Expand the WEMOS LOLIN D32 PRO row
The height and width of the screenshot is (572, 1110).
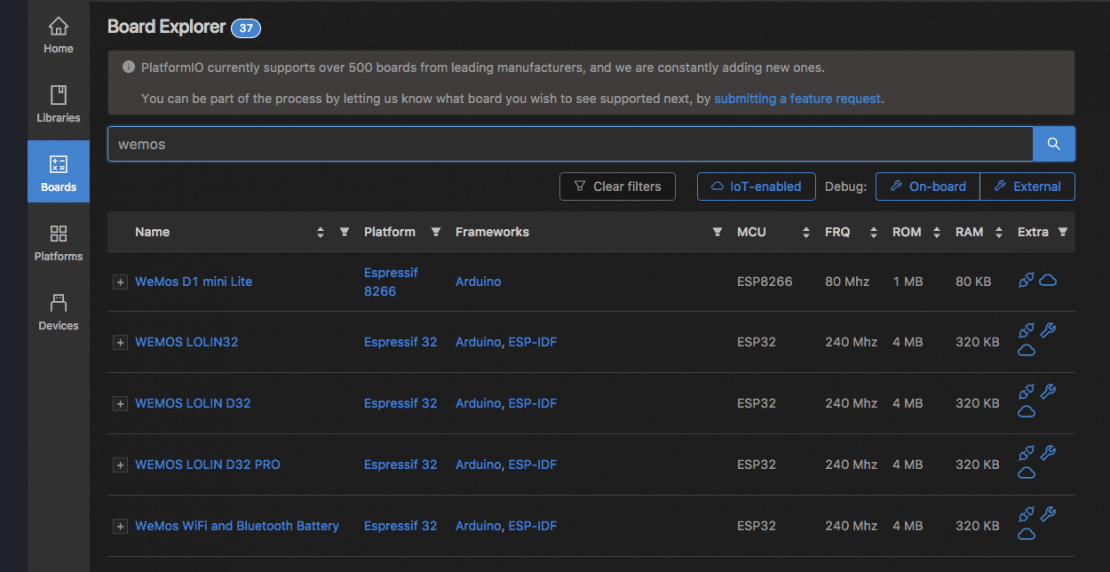(120, 465)
